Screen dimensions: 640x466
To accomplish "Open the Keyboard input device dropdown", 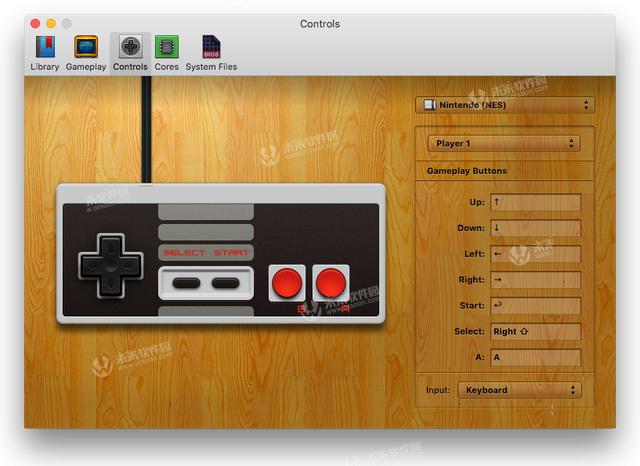I will pos(519,390).
